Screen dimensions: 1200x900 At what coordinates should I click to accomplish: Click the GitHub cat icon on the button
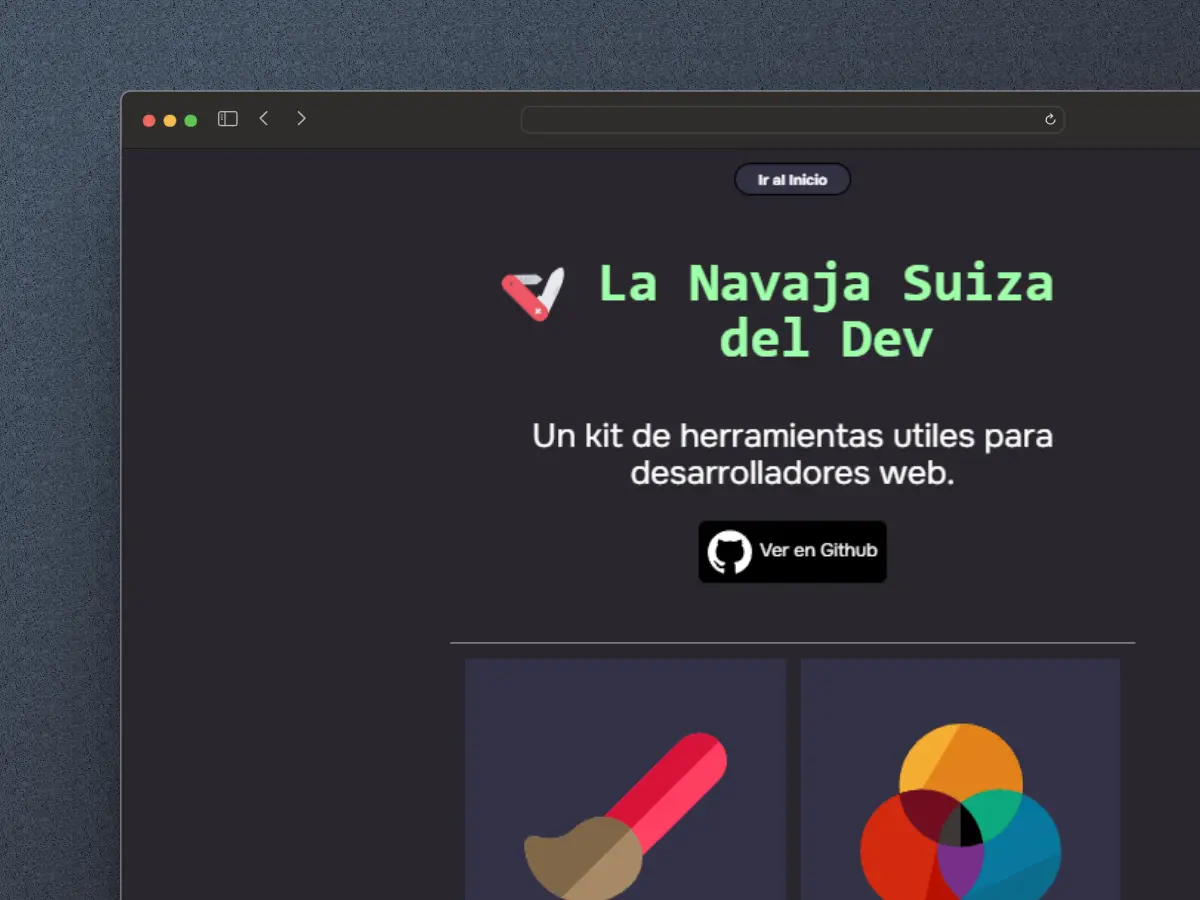[731, 551]
